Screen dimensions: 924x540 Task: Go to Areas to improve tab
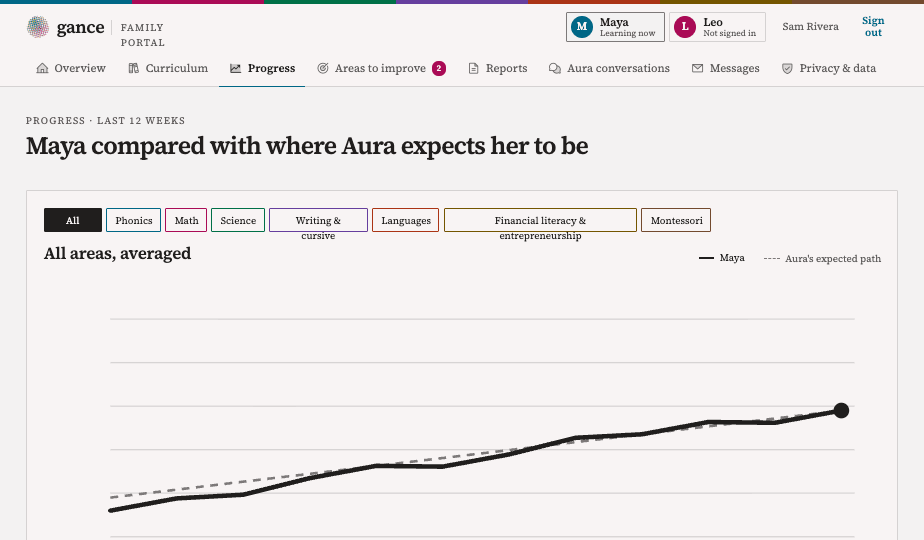381,68
